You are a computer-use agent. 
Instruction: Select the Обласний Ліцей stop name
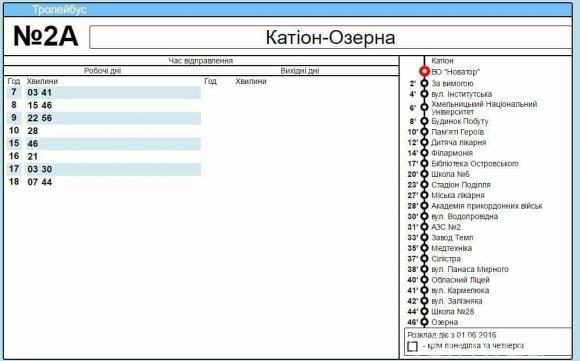pyautogui.click(x=460, y=280)
